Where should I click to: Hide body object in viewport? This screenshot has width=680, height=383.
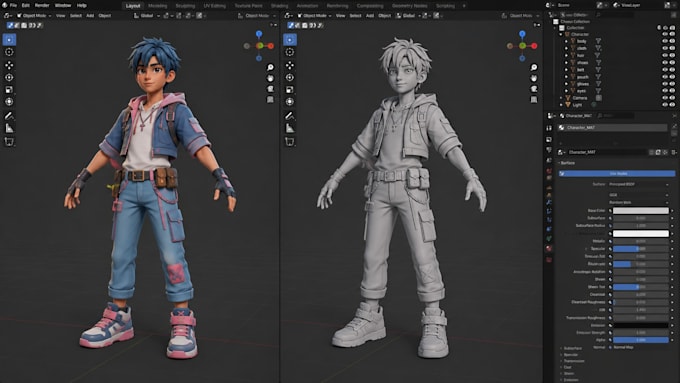point(664,41)
